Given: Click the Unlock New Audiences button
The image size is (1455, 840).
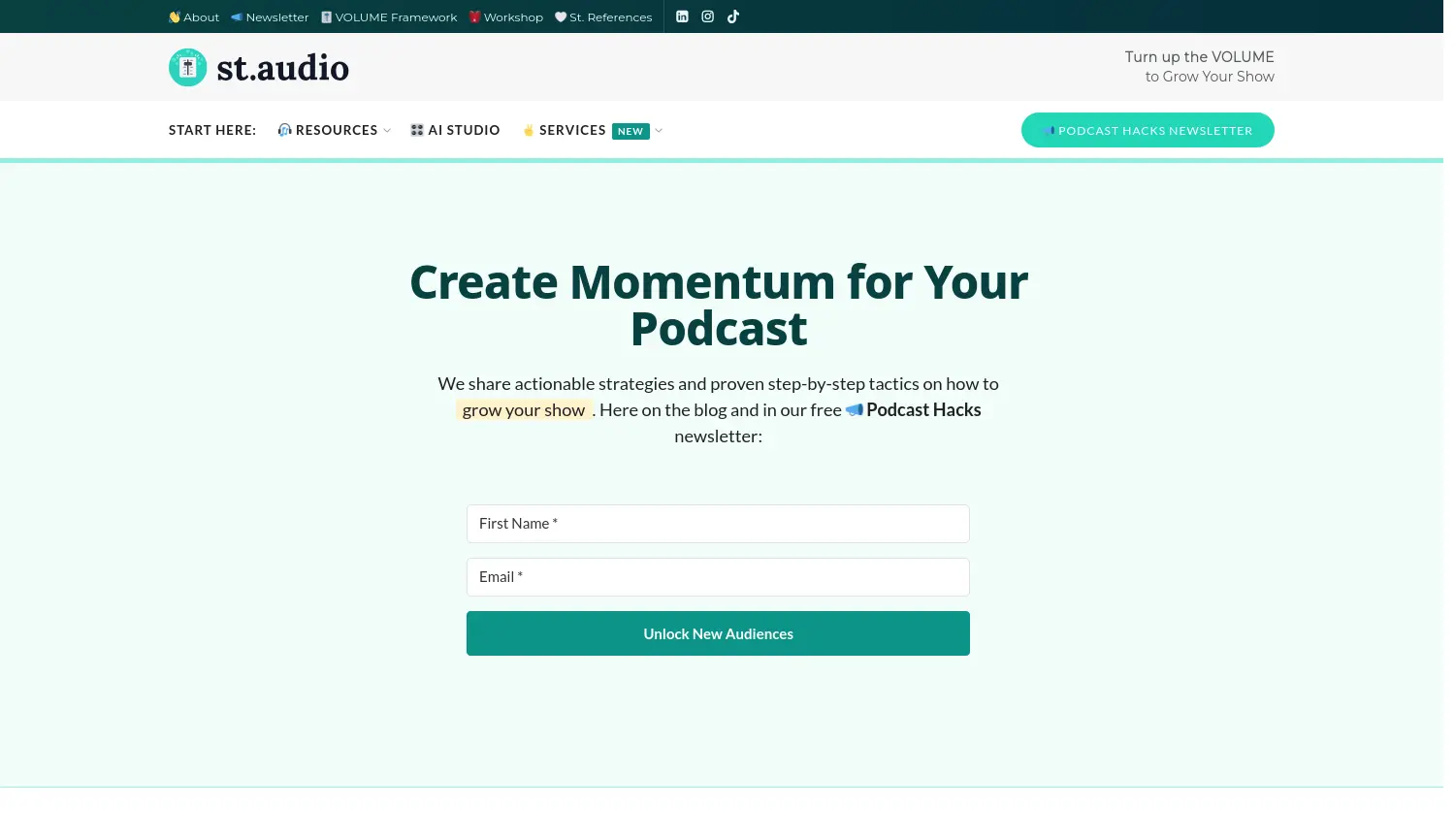Looking at the screenshot, I should (x=718, y=632).
